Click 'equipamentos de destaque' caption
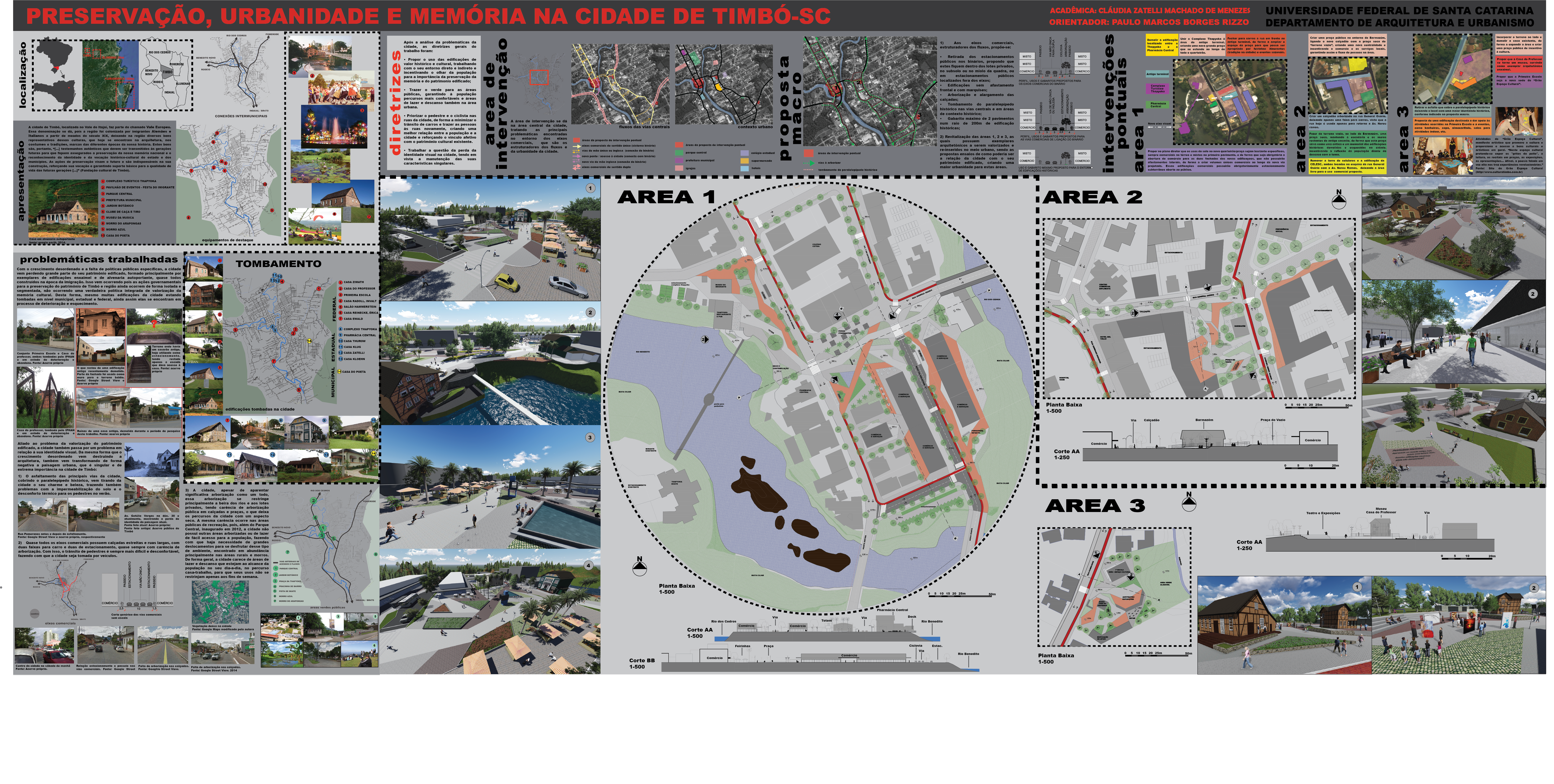Screen dimensions: 1554x784 coord(228,240)
